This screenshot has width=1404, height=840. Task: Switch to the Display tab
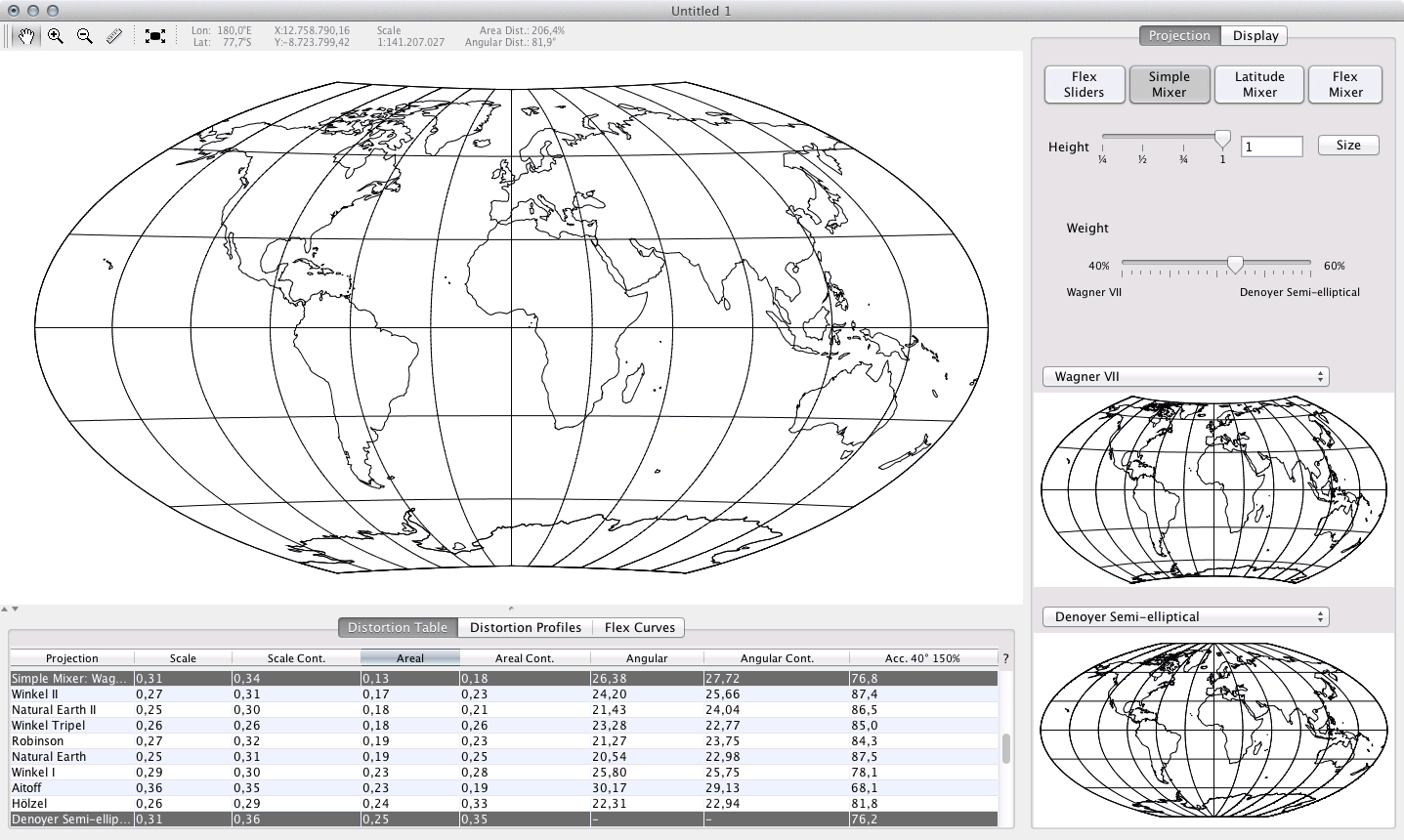[1255, 36]
